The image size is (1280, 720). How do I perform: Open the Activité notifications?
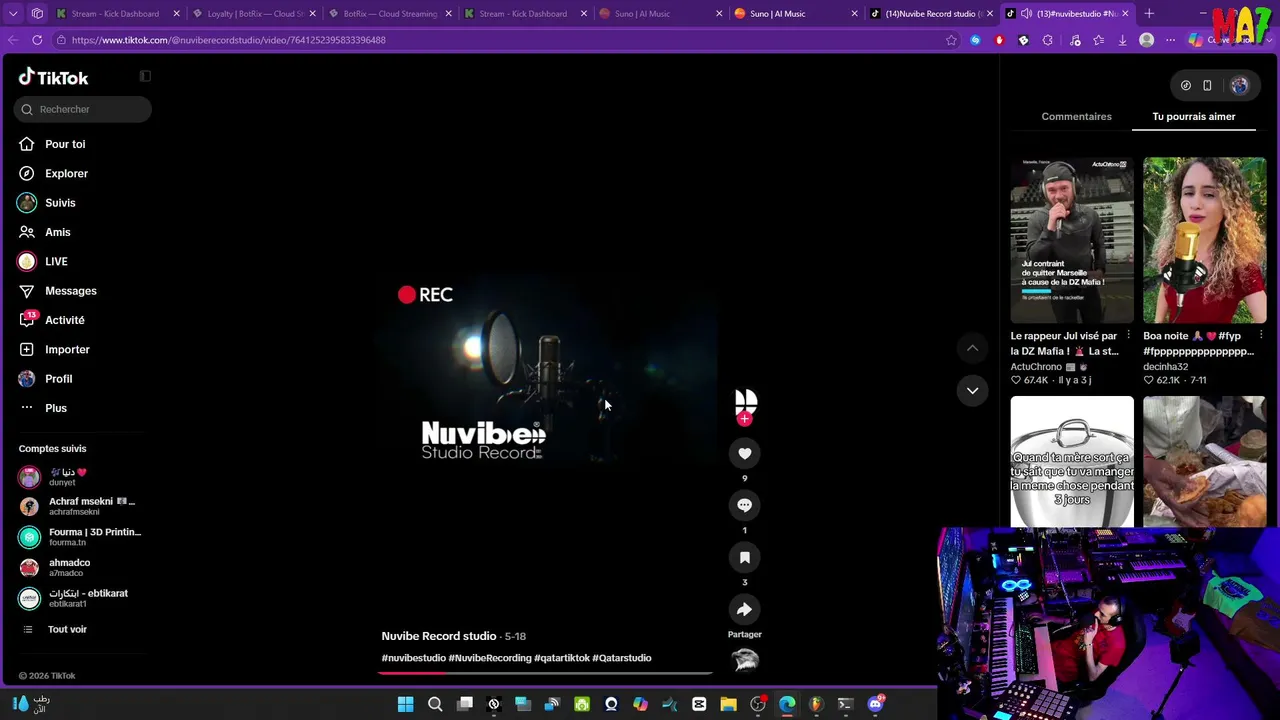64,320
